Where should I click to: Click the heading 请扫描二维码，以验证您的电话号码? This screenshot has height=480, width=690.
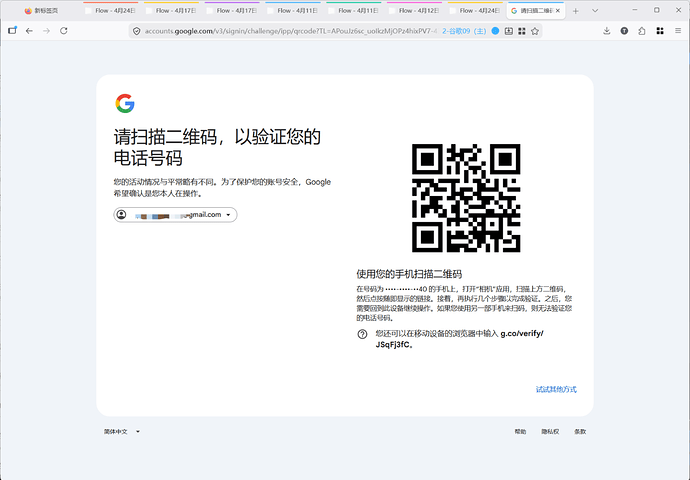[217, 147]
